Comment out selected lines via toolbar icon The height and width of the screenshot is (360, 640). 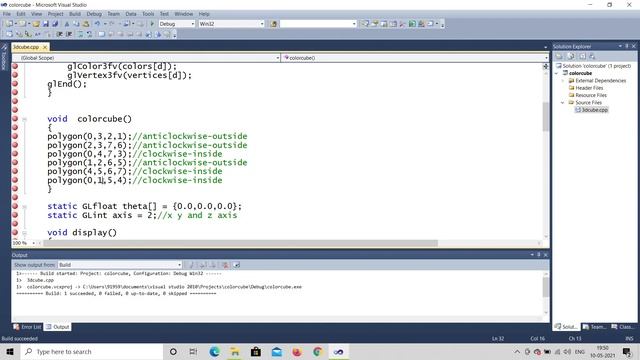(x=80, y=34)
